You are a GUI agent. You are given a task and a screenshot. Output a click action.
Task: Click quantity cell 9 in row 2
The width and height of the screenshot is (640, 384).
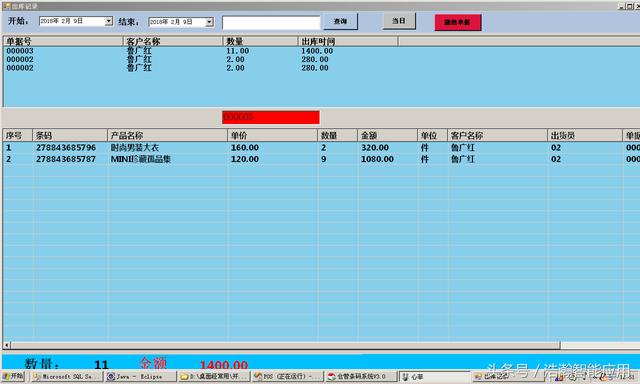[324, 159]
